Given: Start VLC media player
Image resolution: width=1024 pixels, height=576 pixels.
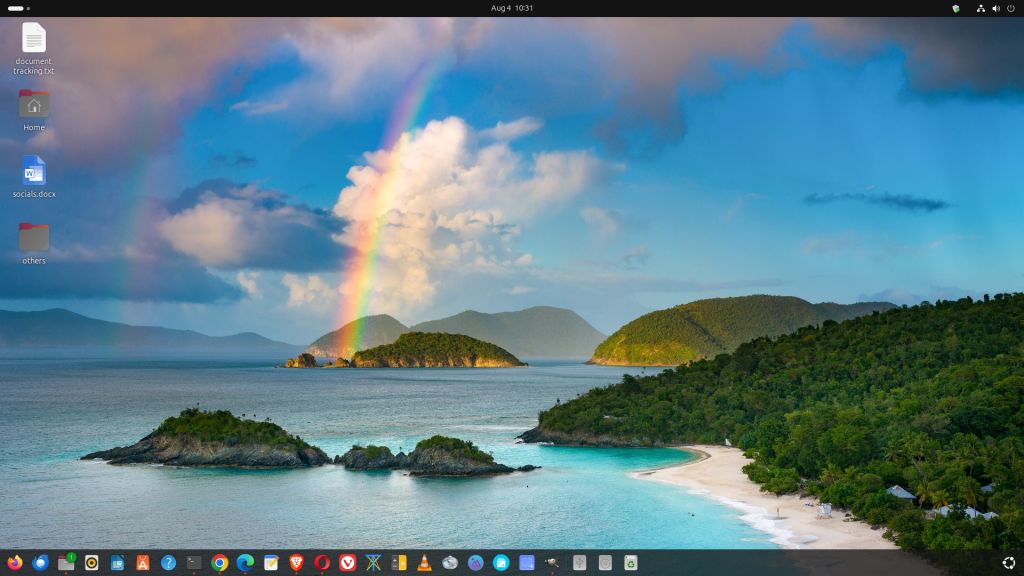Looking at the screenshot, I should 423,562.
